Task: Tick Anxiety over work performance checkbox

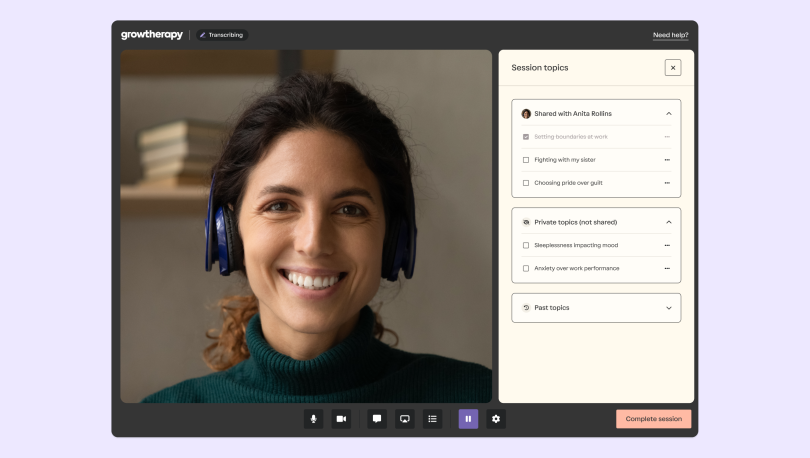Action: 526,268
